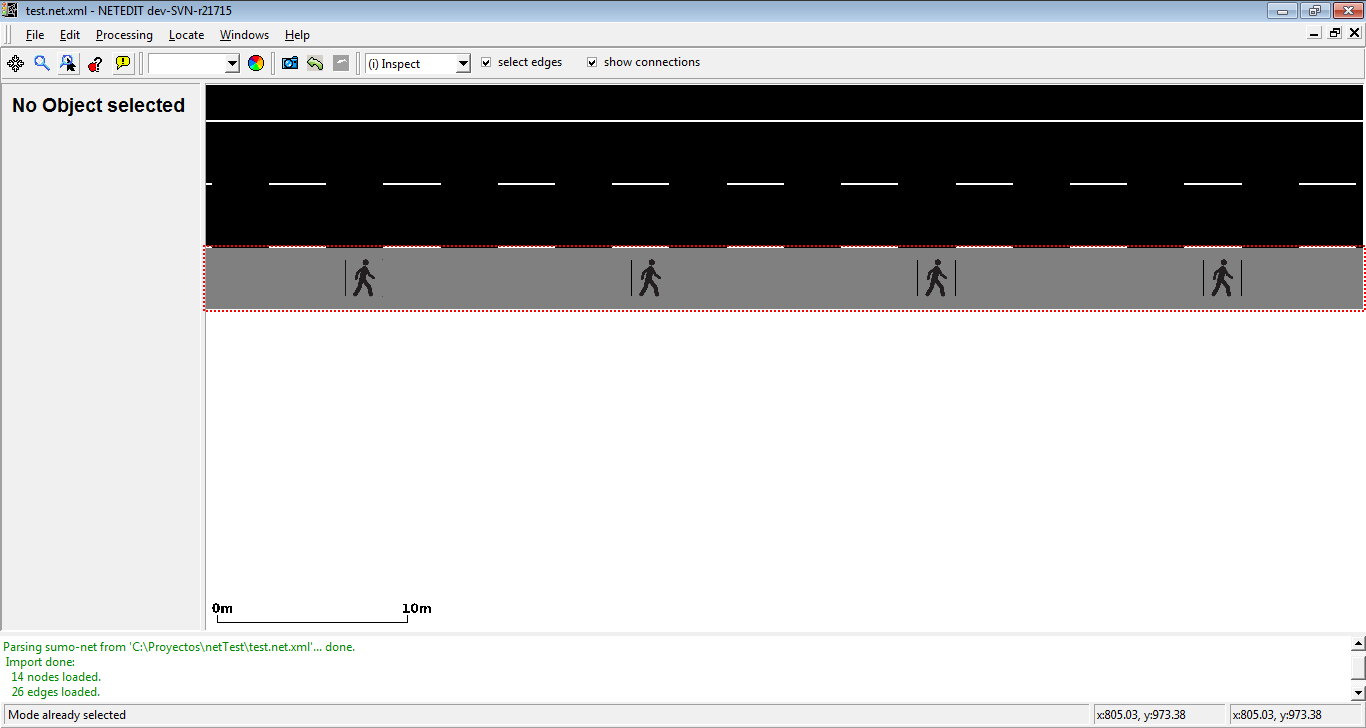This screenshot has height=728, width=1366.
Task: Click the green undo arrow icon
Action: click(315, 63)
